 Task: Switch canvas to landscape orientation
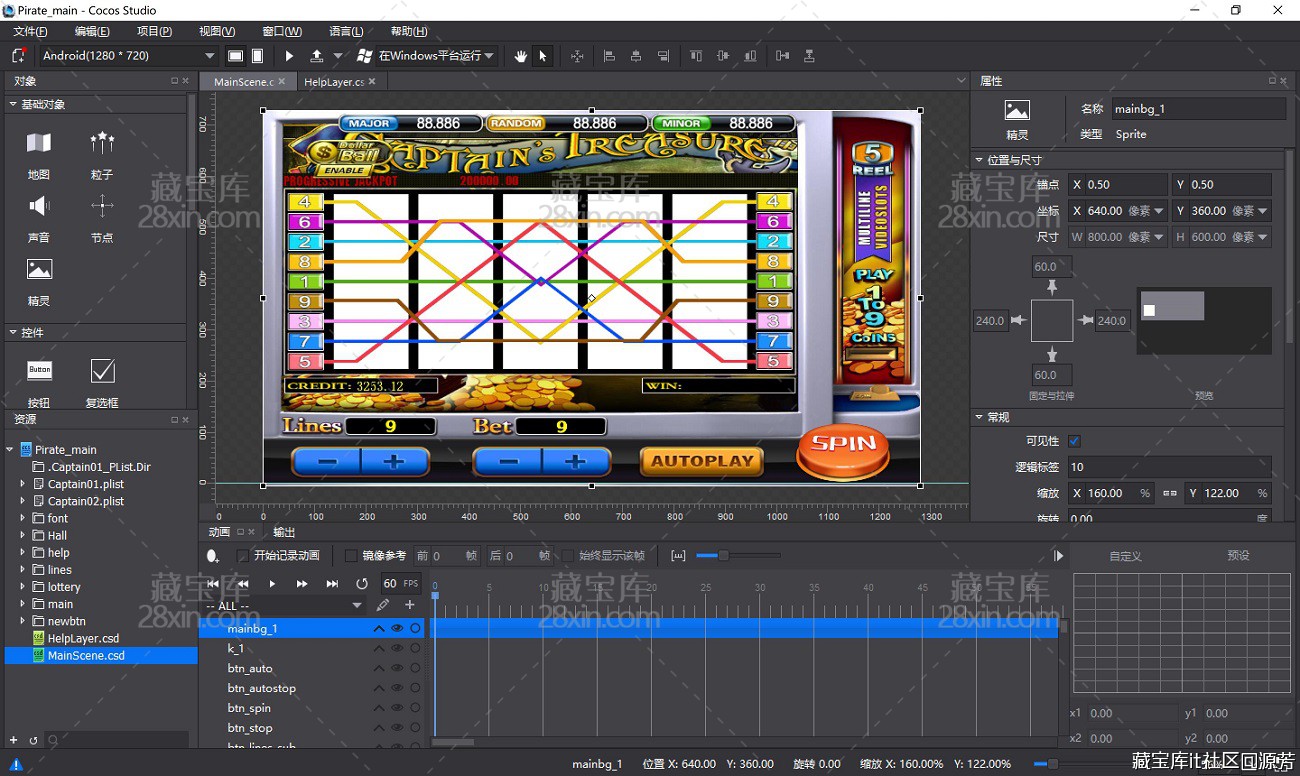[236, 56]
